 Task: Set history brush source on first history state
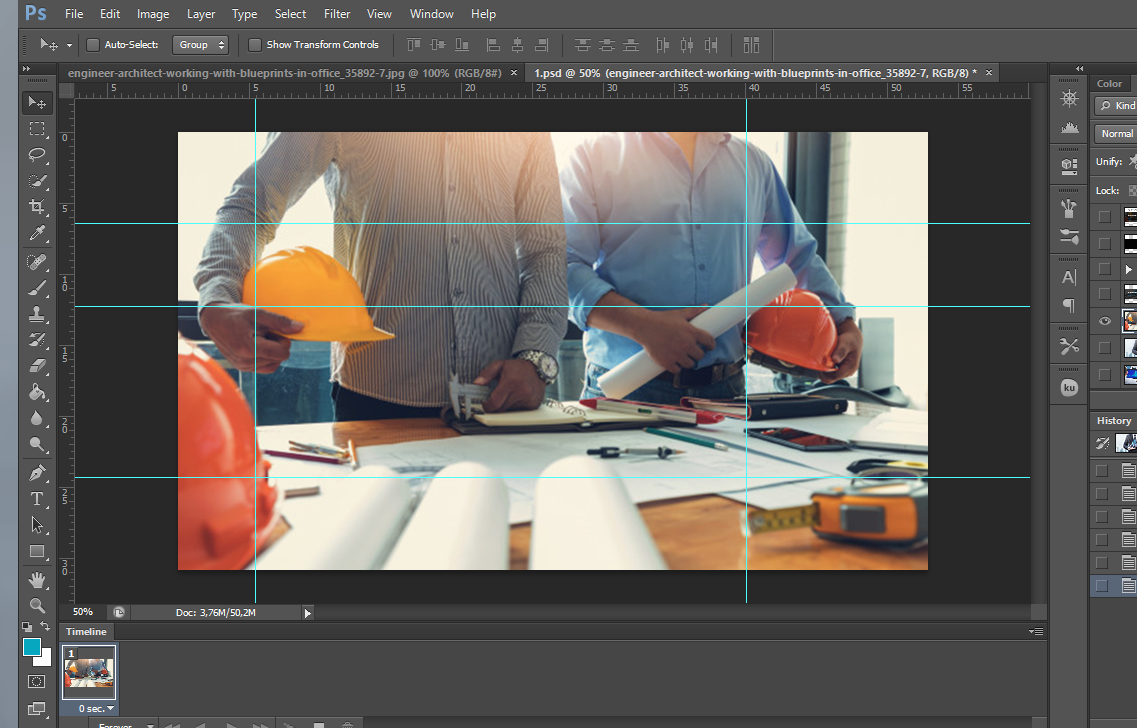coord(1101,471)
